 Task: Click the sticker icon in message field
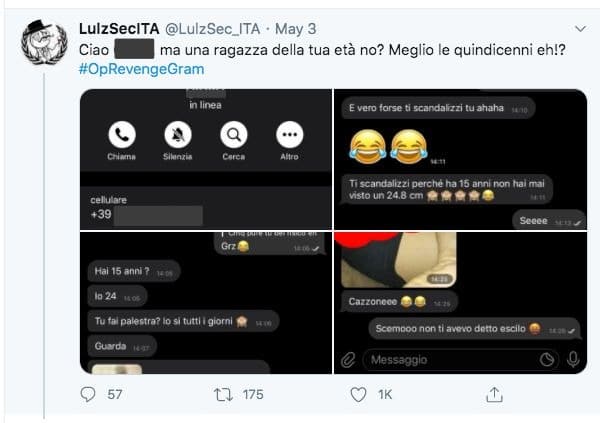click(x=547, y=359)
